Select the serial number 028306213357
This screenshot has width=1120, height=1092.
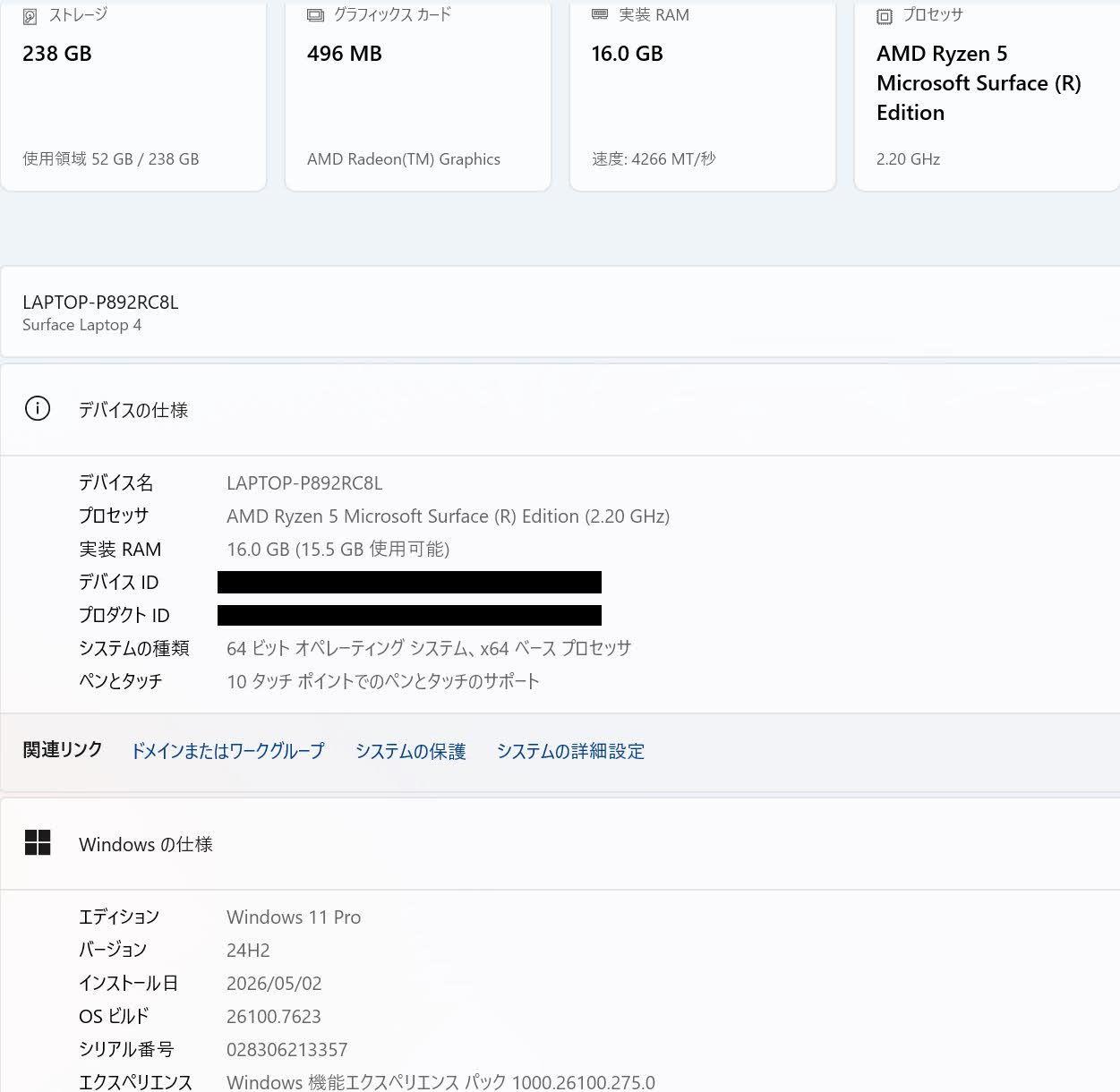click(x=287, y=1050)
